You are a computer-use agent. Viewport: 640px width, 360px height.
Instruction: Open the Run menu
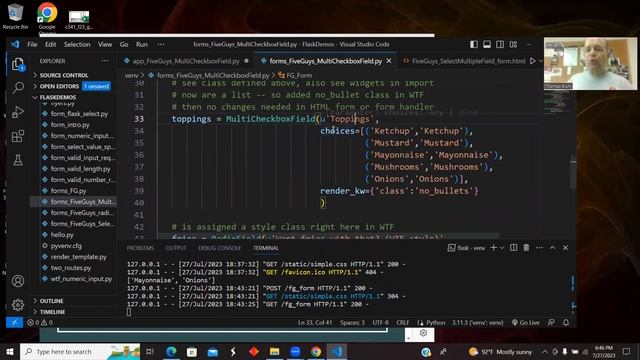tap(142, 44)
